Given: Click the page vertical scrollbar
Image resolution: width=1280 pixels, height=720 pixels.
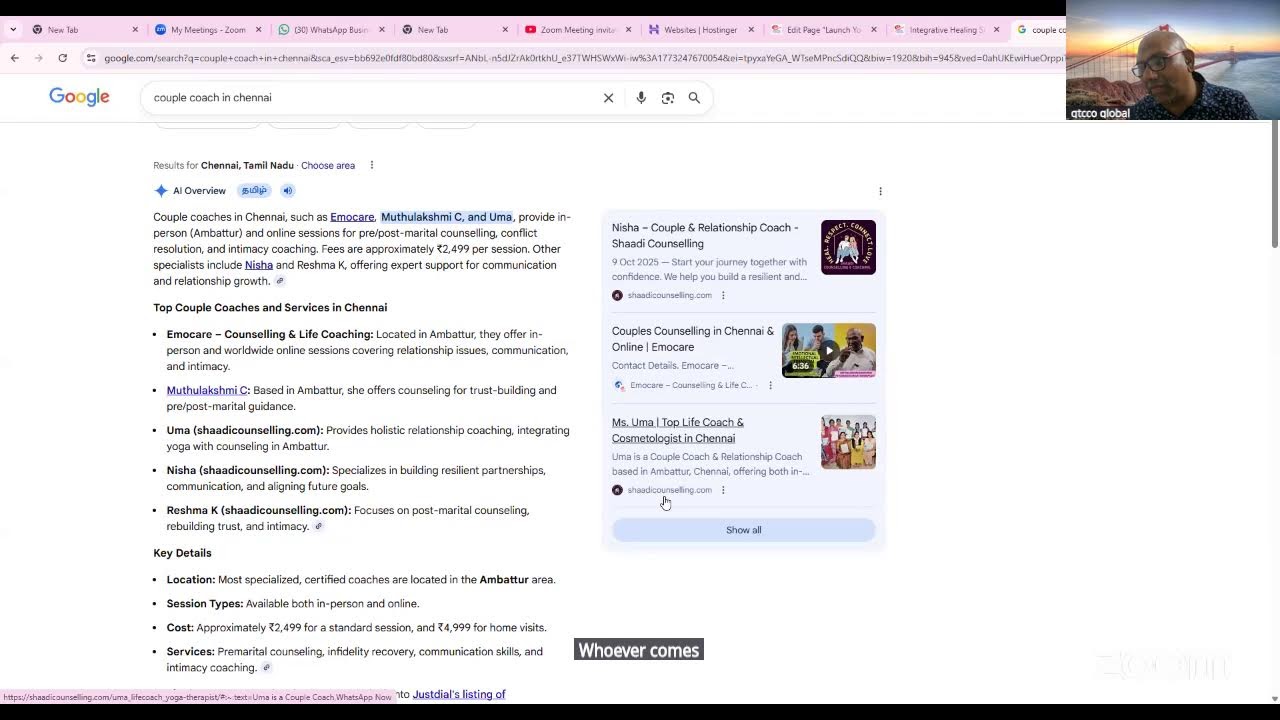Looking at the screenshot, I should click(x=1274, y=184).
